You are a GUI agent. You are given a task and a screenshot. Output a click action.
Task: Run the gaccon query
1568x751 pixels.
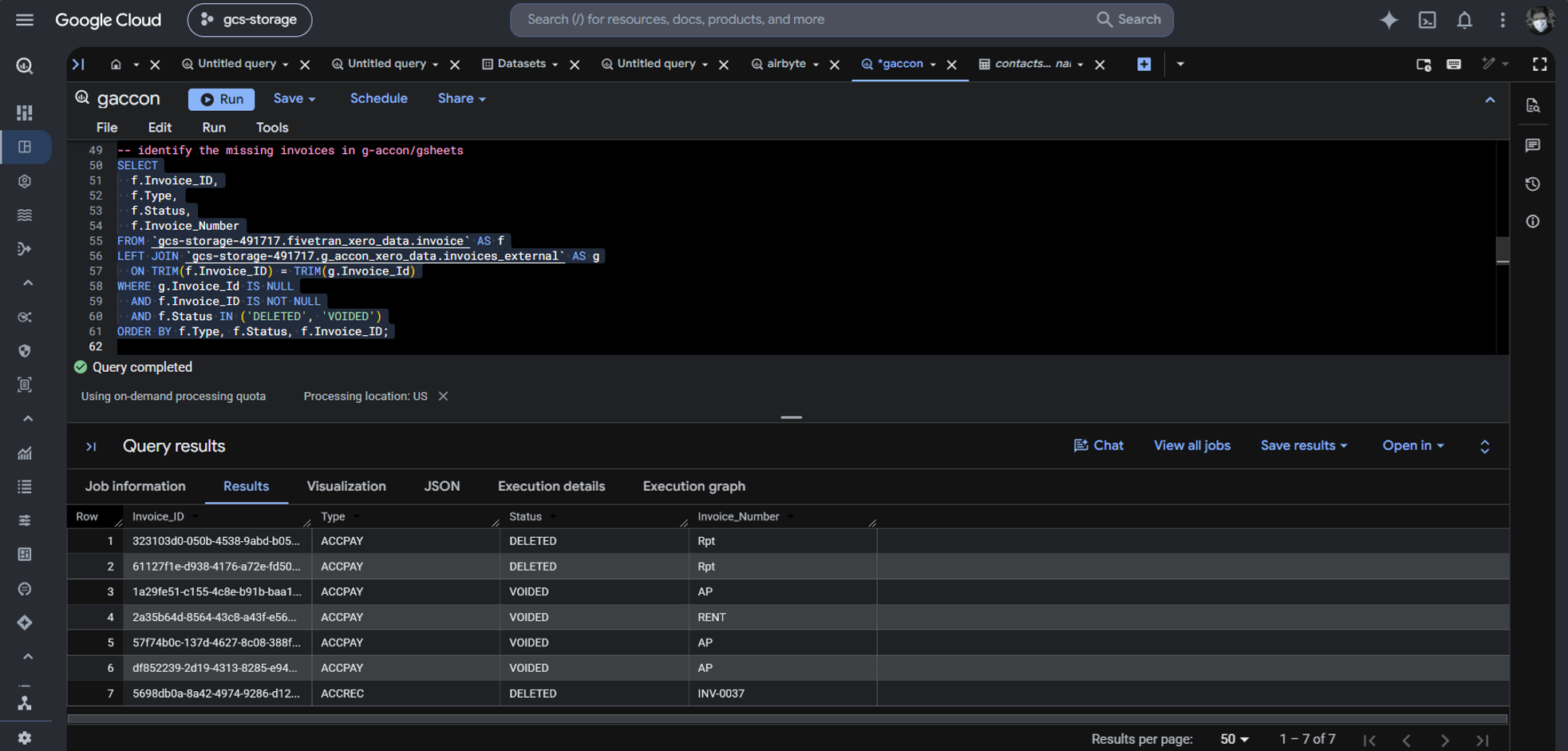[222, 99]
